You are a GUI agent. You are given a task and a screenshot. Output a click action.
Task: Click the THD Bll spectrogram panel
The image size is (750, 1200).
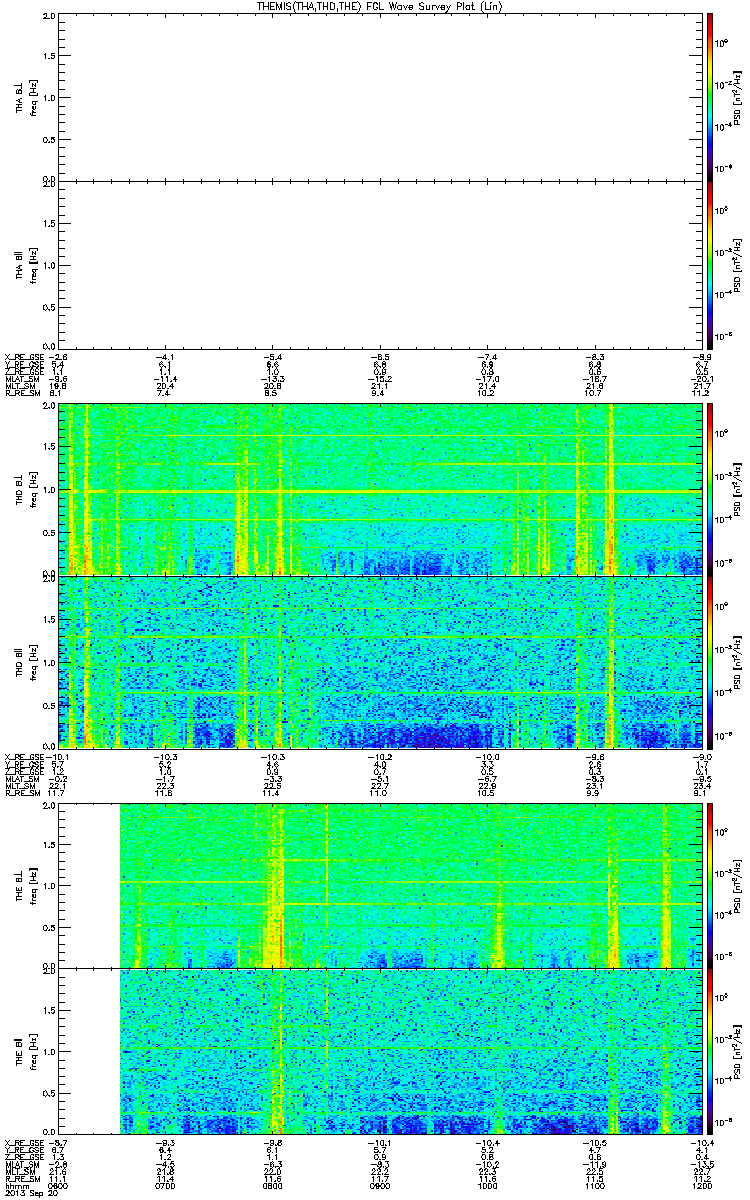click(375, 661)
